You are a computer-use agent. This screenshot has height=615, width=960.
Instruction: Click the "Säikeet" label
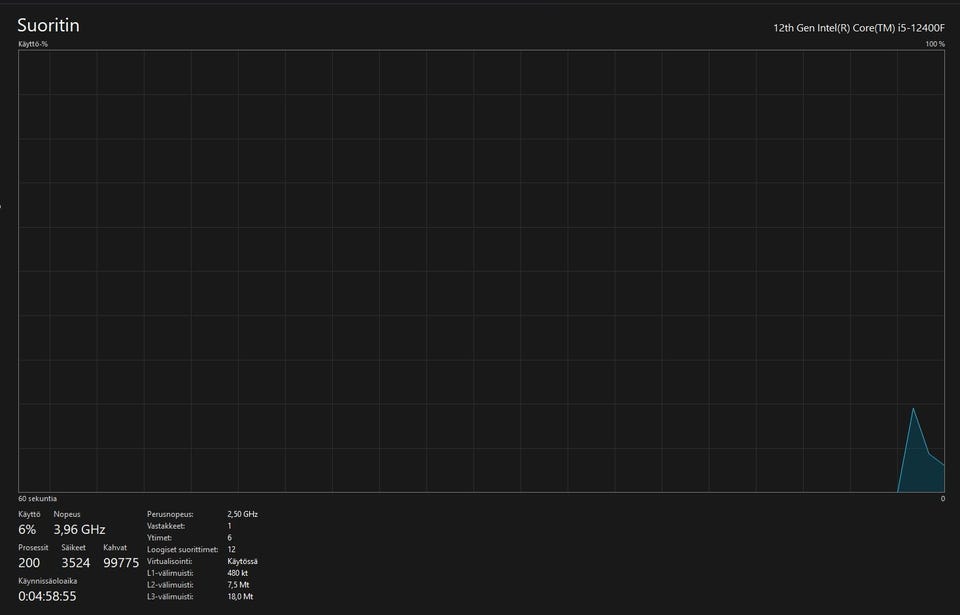pyautogui.click(x=73, y=548)
